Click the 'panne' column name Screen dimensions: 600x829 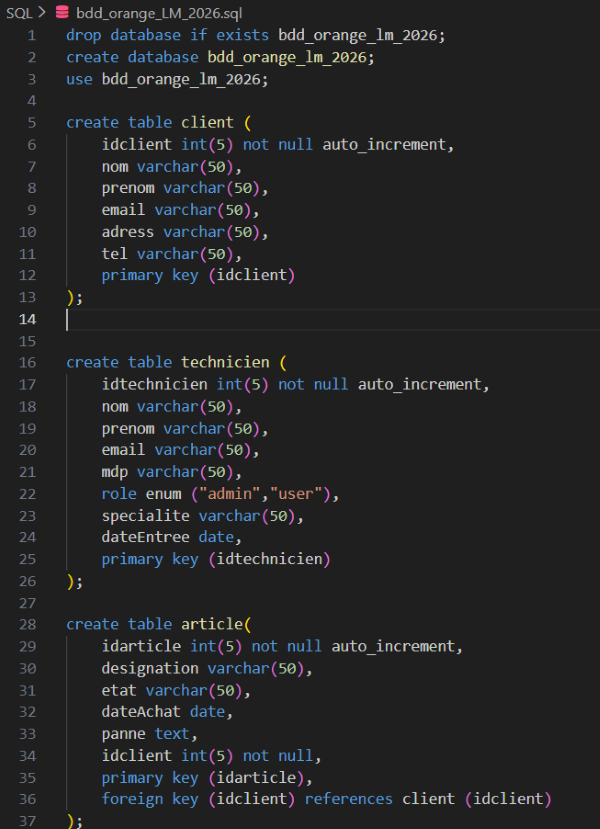click(124, 734)
